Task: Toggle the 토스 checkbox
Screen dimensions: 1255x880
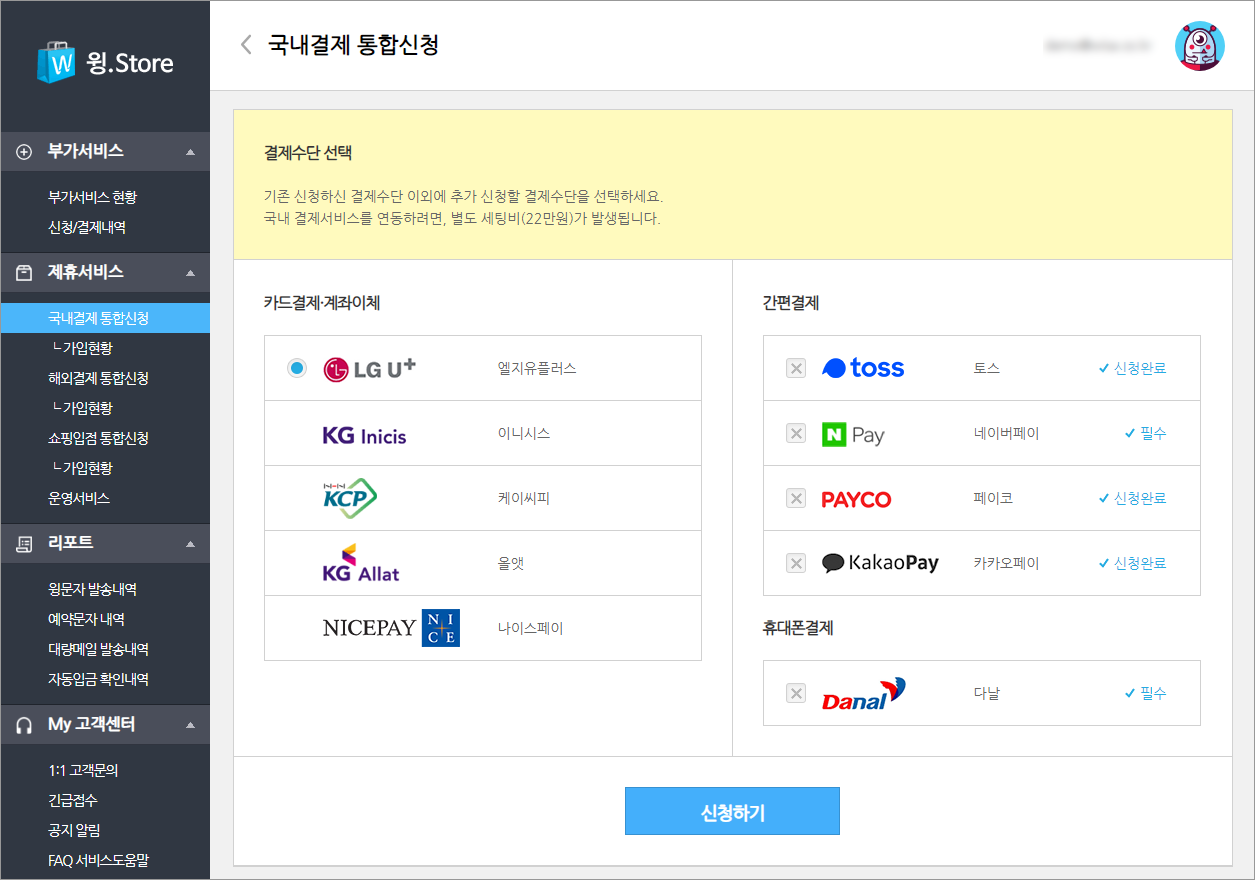Action: click(x=796, y=368)
